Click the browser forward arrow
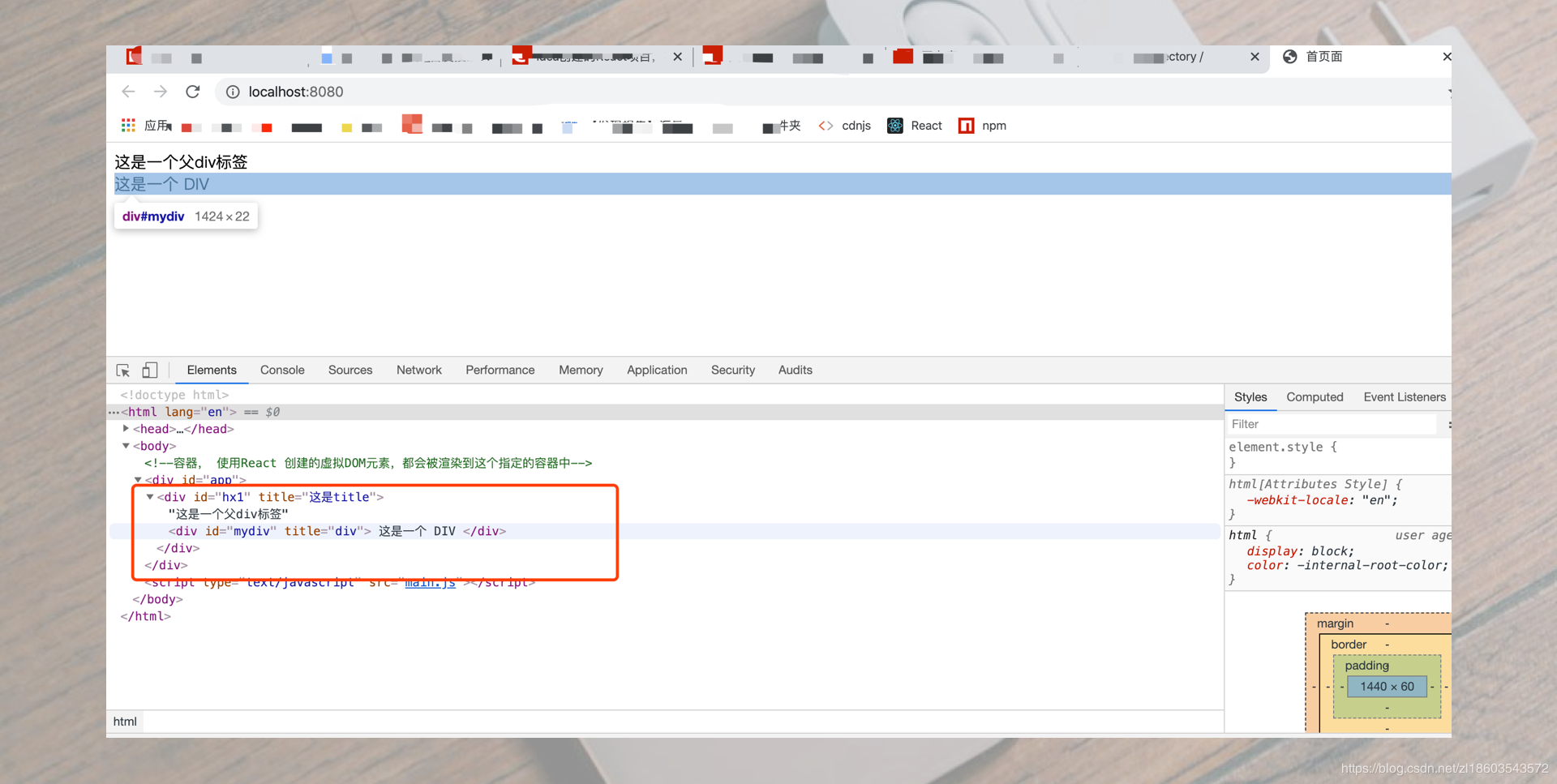The image size is (1557, 784). pyautogui.click(x=161, y=92)
